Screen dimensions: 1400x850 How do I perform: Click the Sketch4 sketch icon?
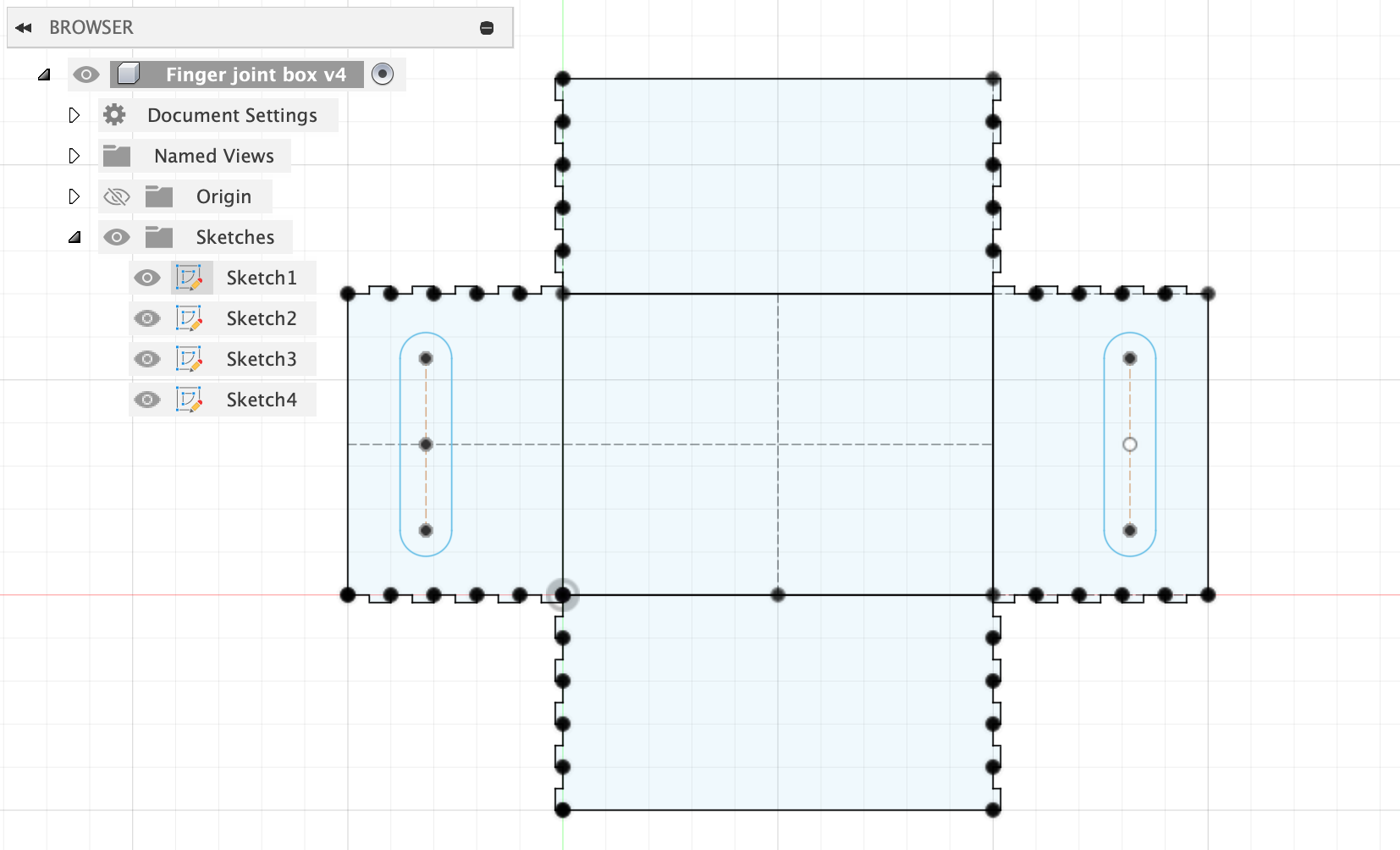(x=189, y=400)
